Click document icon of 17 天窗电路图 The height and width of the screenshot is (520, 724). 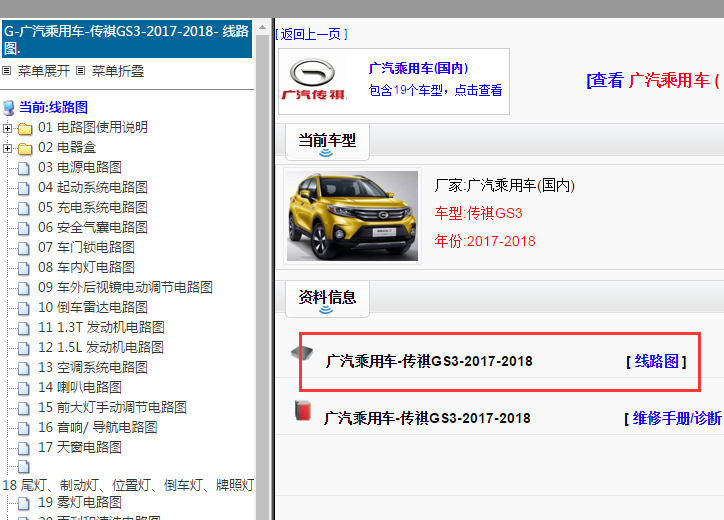(x=24, y=448)
